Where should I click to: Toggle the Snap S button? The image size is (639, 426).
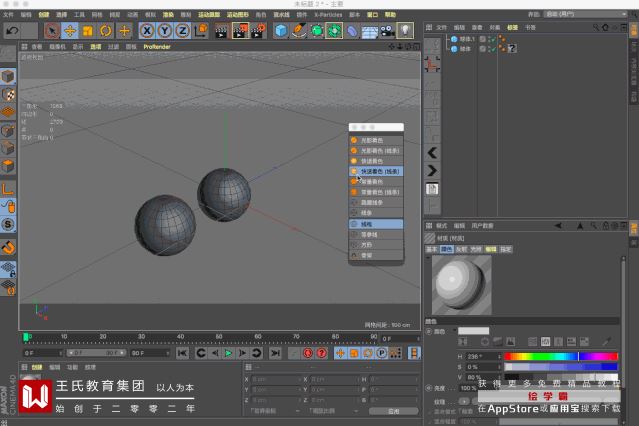click(x=8, y=224)
